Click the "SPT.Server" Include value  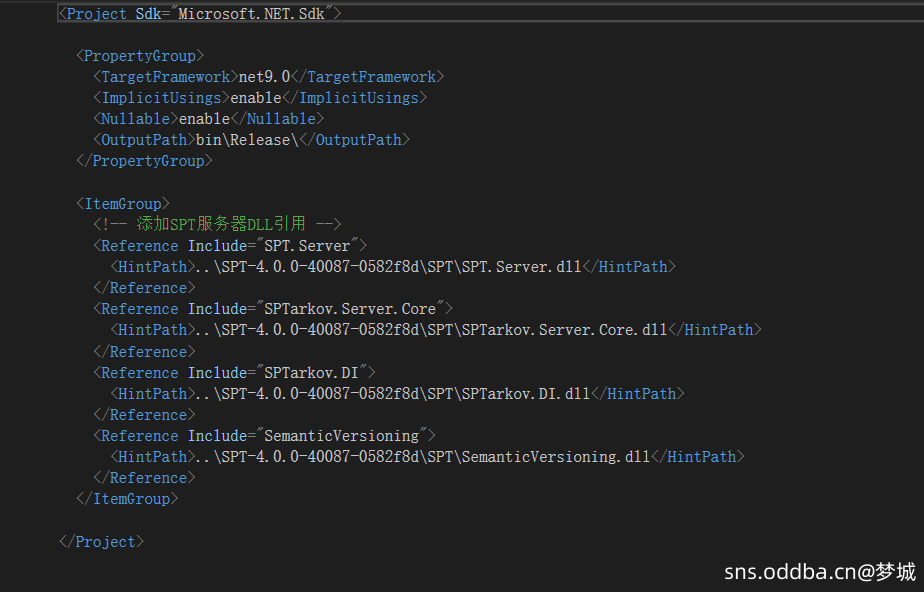click(x=312, y=246)
